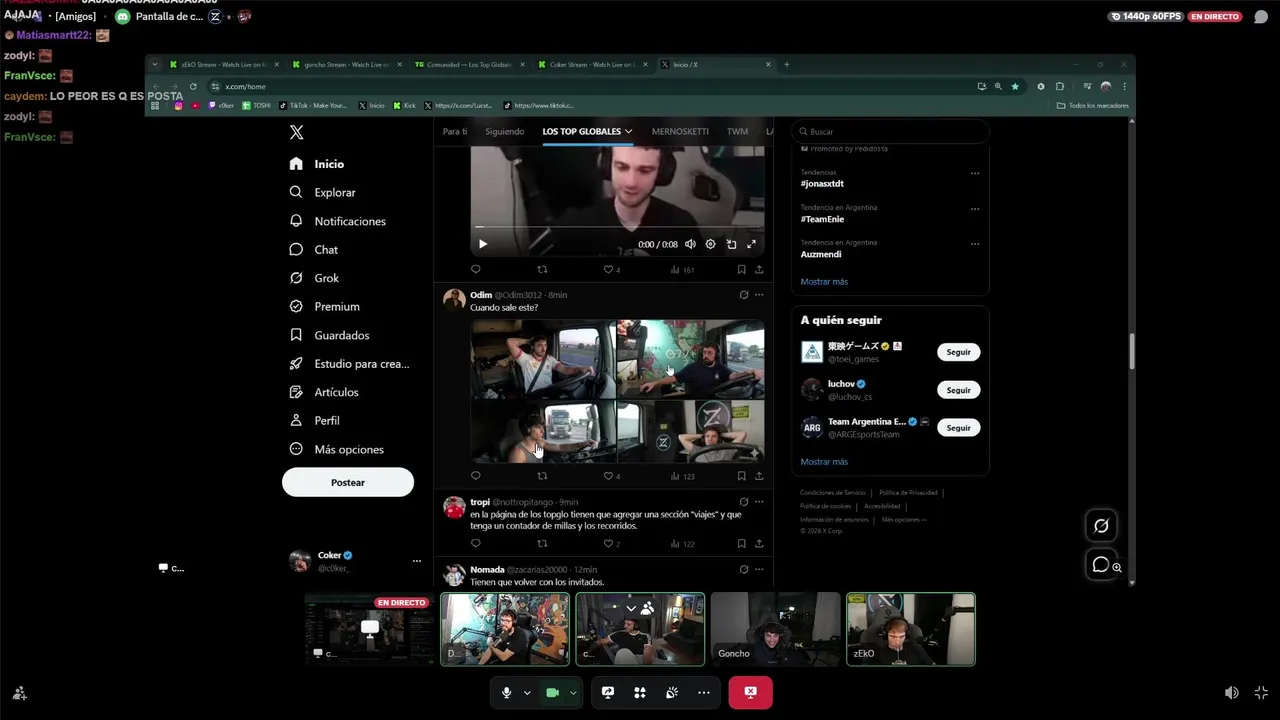Switch to the MERNOSKETTI tab
1280x720 pixels.
tap(680, 131)
